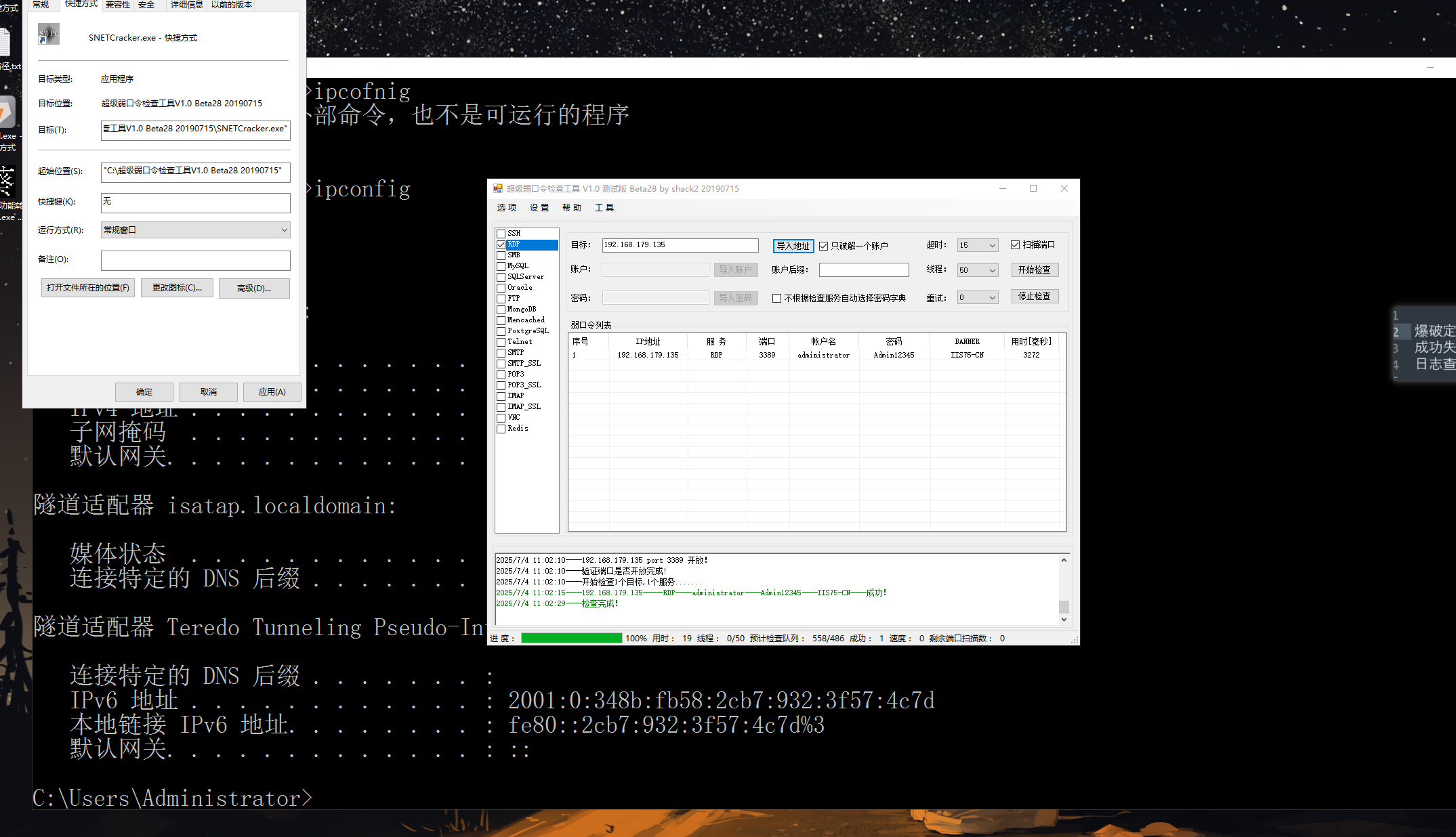
Task: Open the 设置 menu
Action: click(x=539, y=208)
